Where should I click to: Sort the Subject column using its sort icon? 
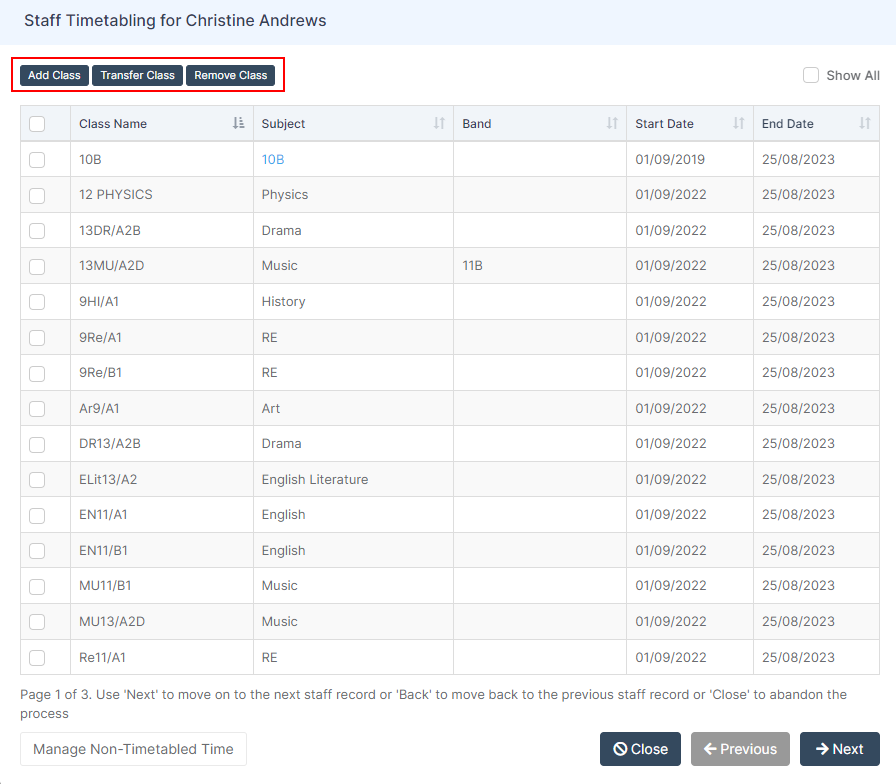tap(437, 123)
